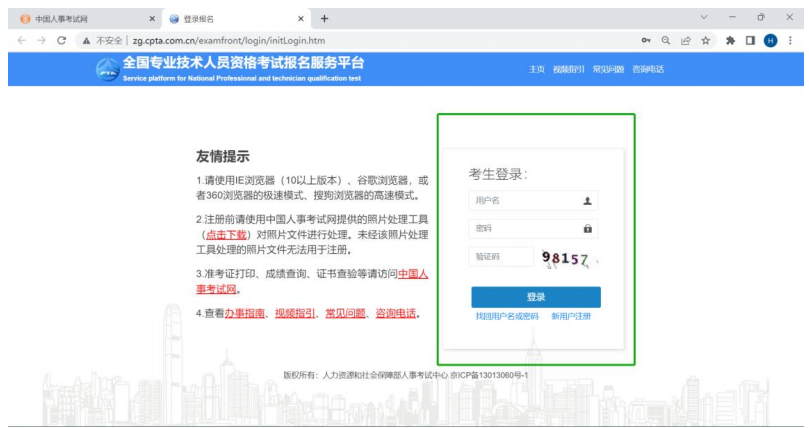809x428 pixels.
Task: Click the bookmark star icon
Action: pyautogui.click(x=706, y=40)
